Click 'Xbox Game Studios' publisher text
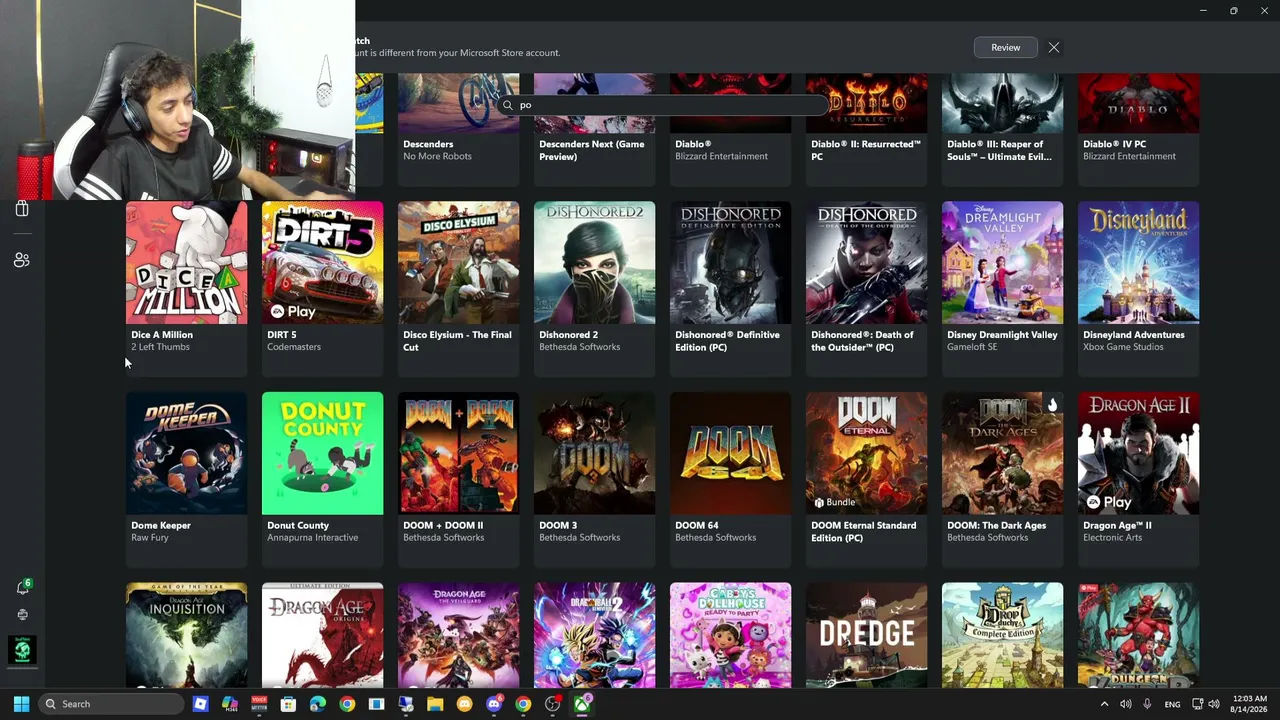The image size is (1280, 720). point(1123,347)
